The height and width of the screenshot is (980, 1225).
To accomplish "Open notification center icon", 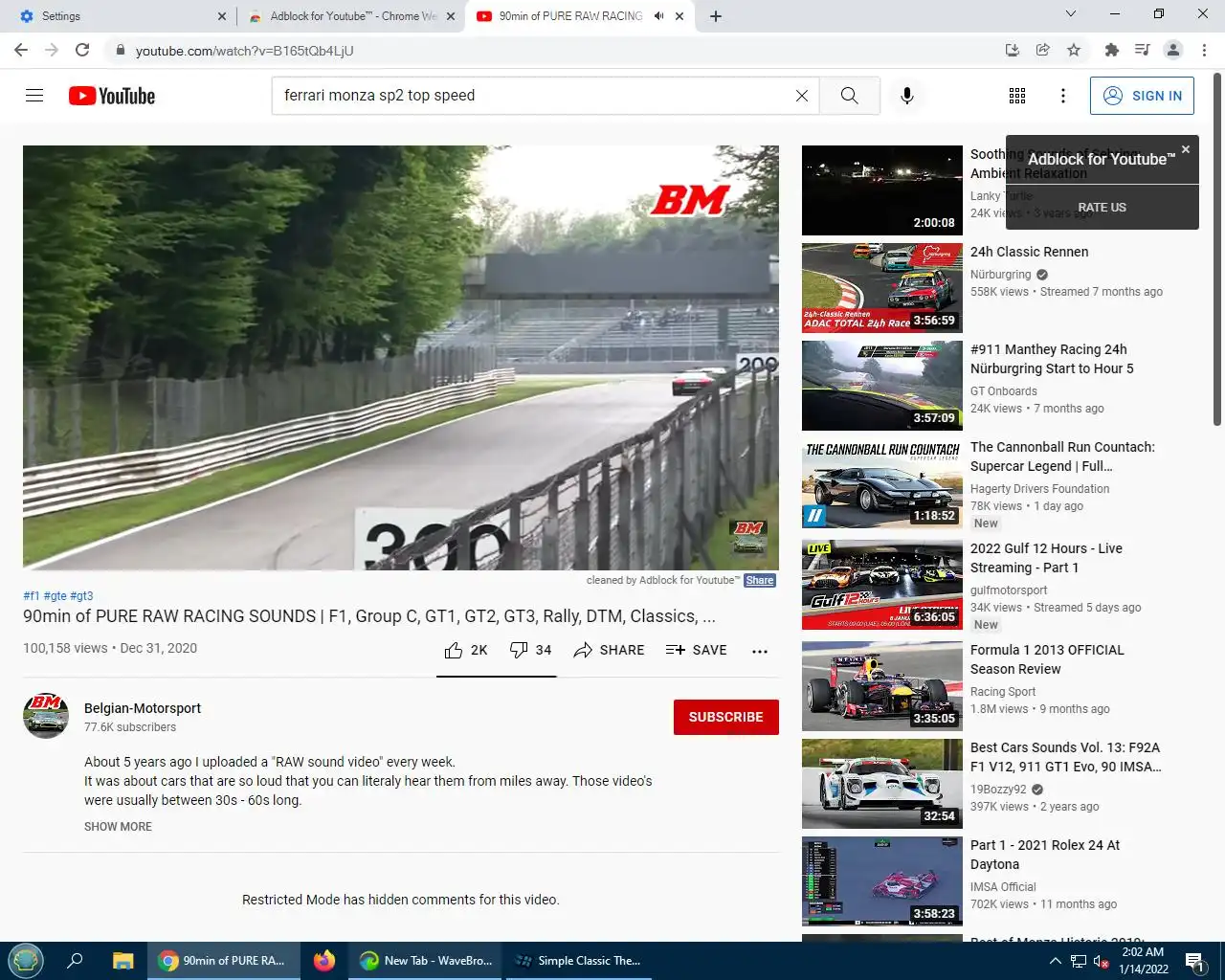I will pyautogui.click(x=1194, y=962).
